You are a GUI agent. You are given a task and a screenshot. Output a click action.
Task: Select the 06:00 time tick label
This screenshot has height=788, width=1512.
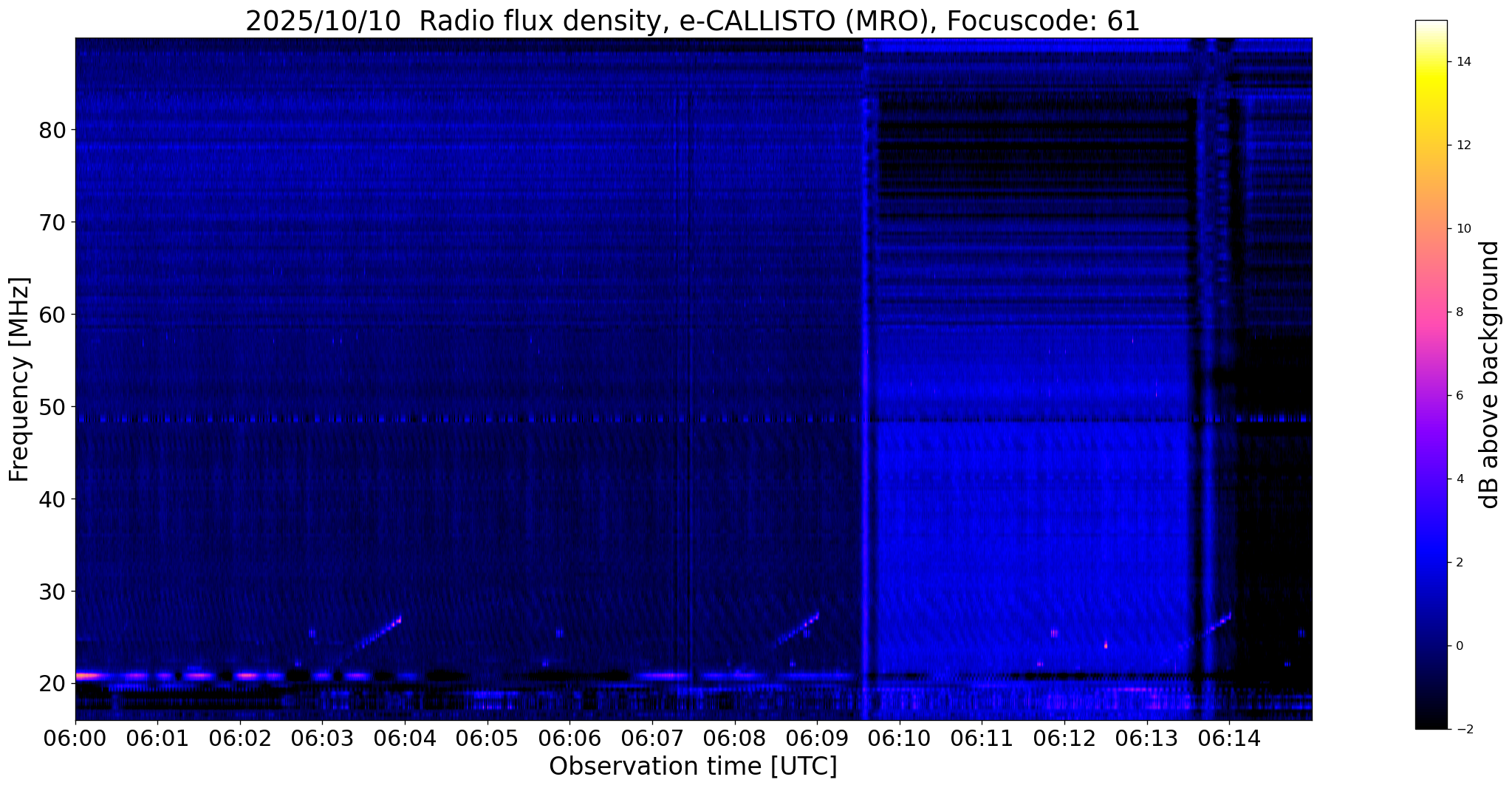[x=75, y=739]
